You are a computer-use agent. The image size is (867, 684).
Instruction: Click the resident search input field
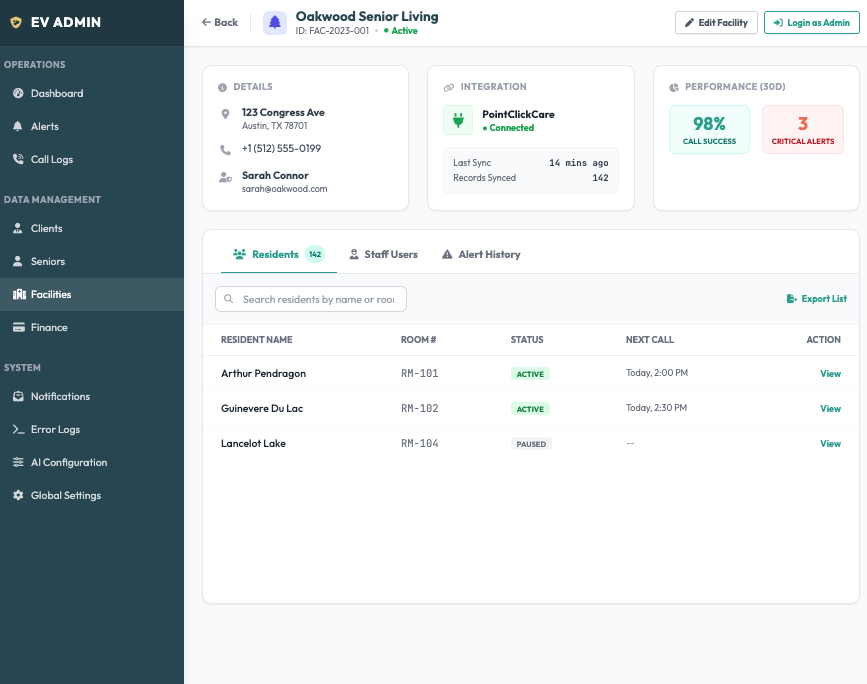tap(310, 298)
